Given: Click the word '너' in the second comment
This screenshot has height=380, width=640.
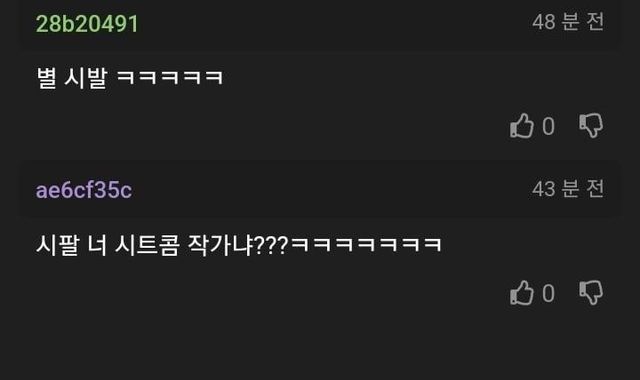Looking at the screenshot, I should coord(97,245).
